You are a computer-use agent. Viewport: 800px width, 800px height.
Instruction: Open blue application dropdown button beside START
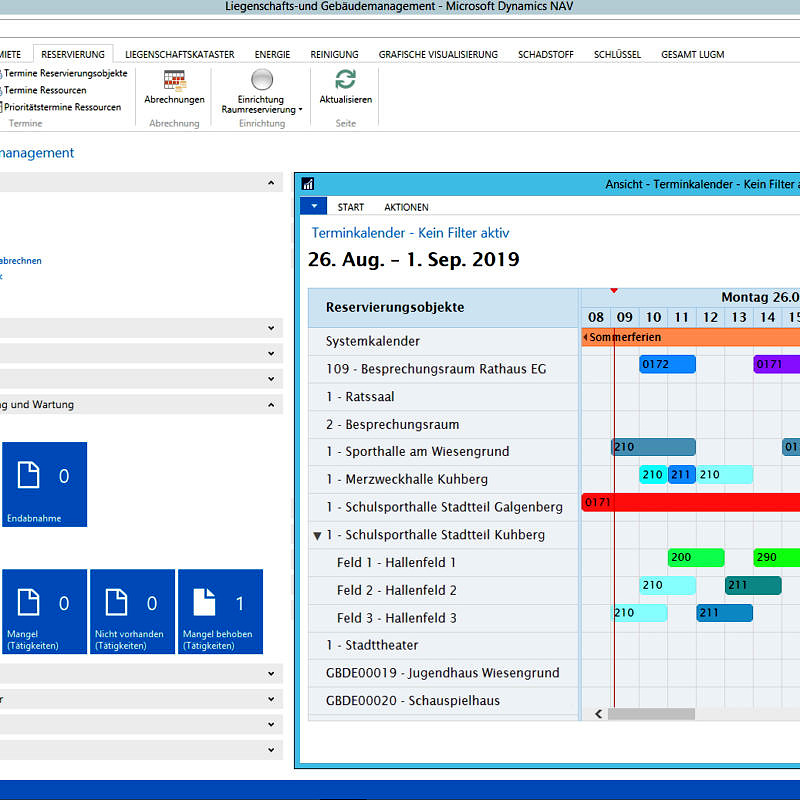coord(314,206)
